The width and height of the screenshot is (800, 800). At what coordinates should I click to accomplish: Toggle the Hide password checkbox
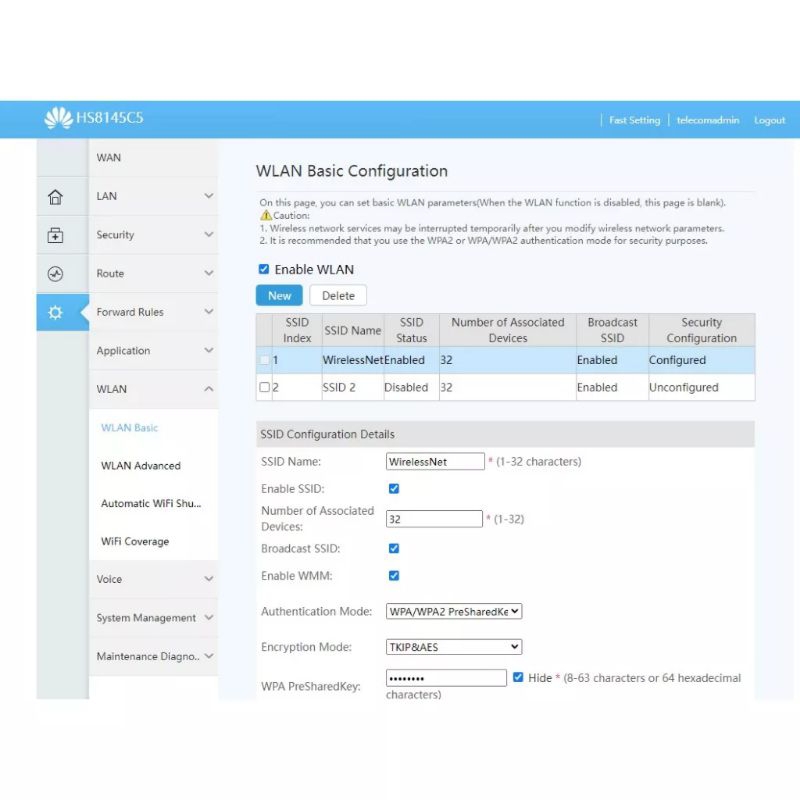click(518, 677)
